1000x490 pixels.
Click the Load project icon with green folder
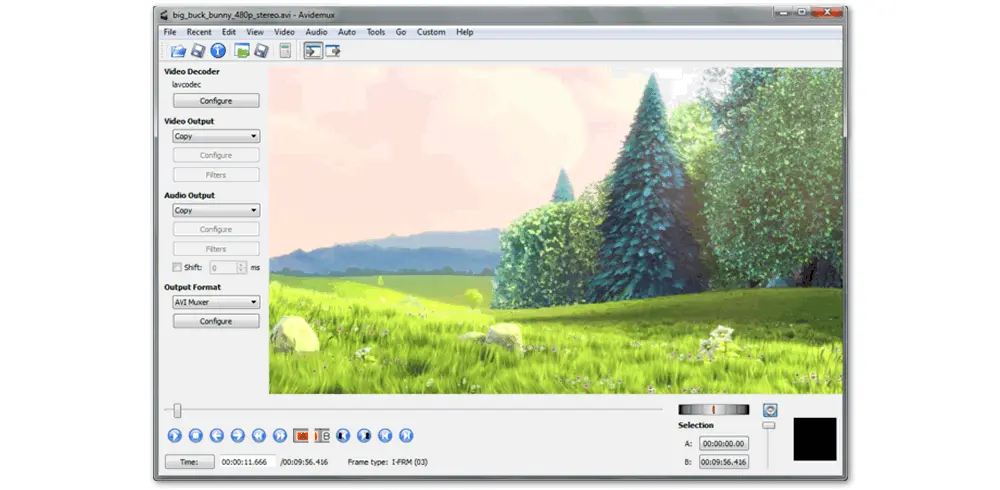tap(242, 51)
